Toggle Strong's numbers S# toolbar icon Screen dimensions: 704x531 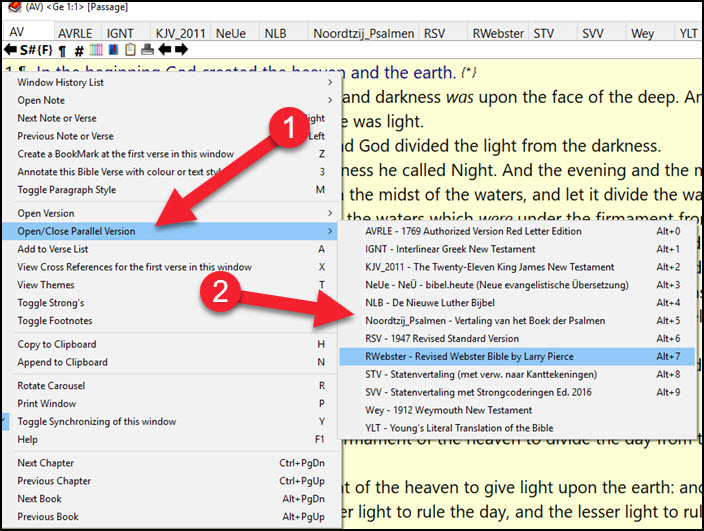point(28,50)
